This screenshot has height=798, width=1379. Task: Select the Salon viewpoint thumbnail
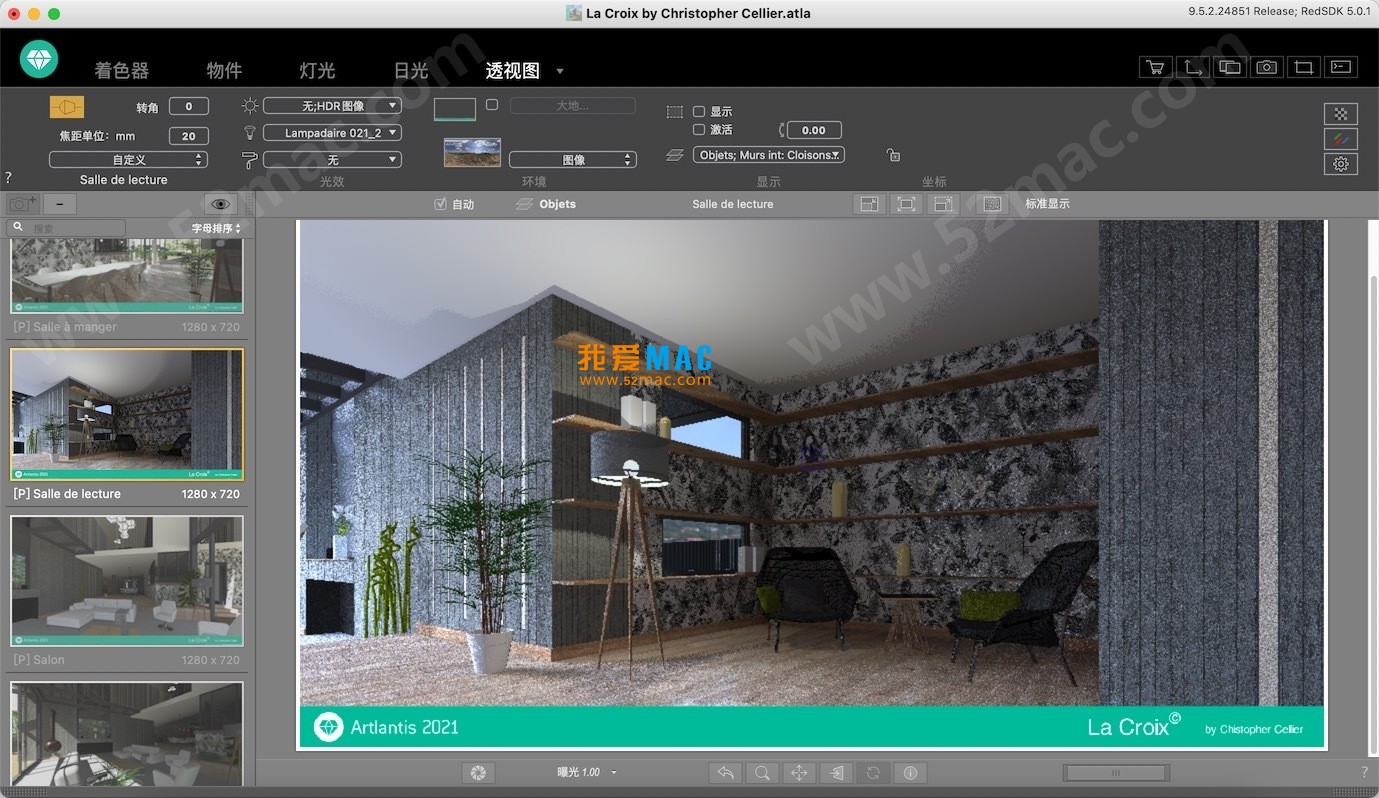127,581
